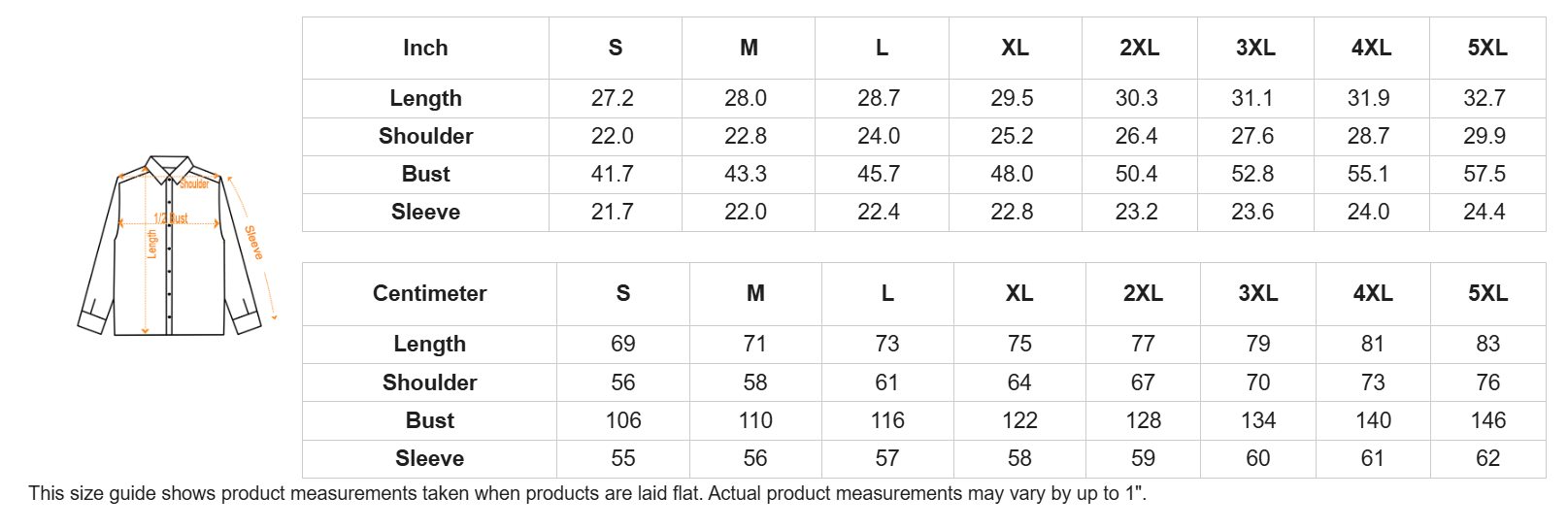Click the 57.5 Bust value for size 5XL

point(1485,174)
